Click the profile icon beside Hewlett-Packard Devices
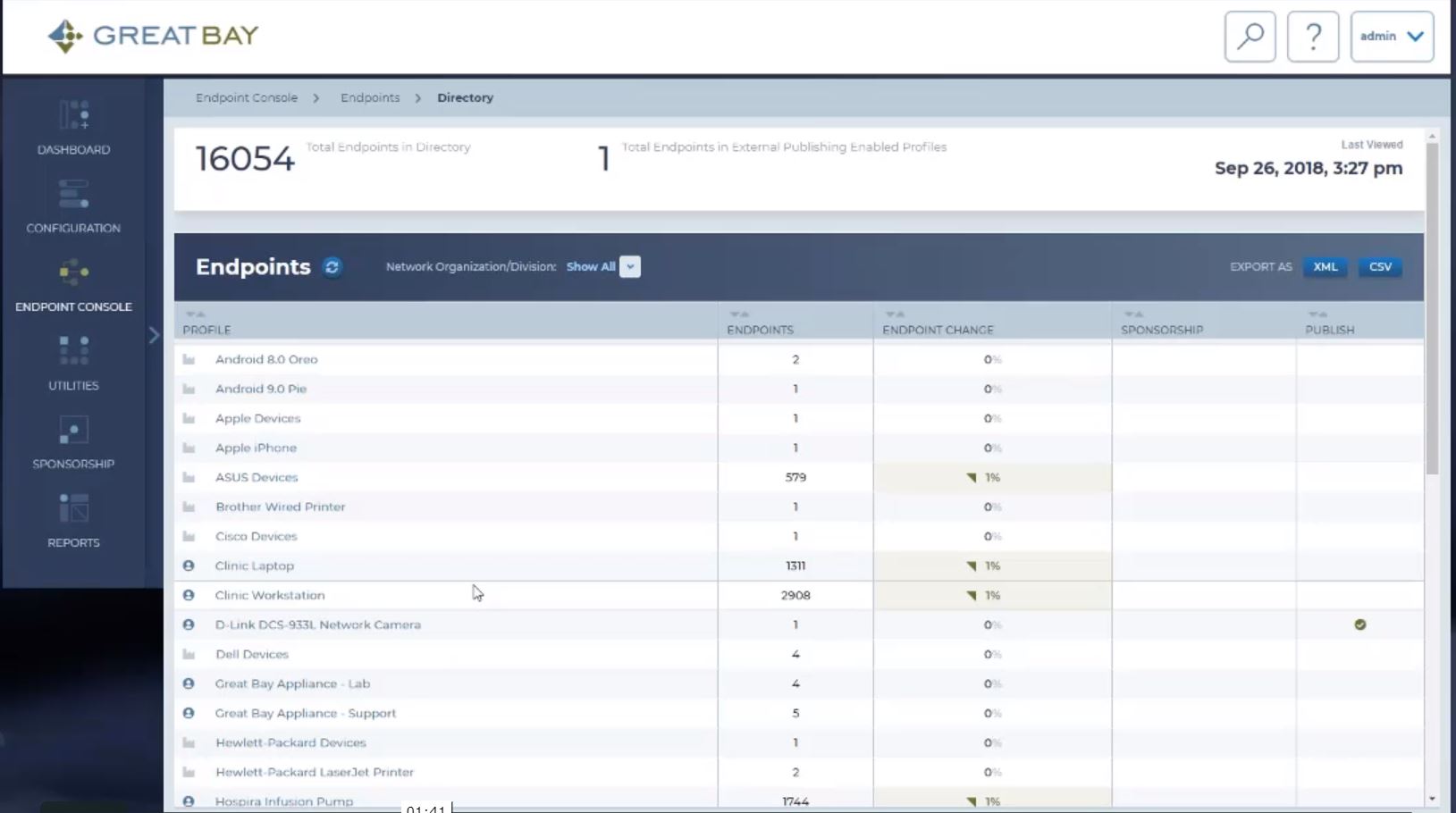 coord(189,742)
